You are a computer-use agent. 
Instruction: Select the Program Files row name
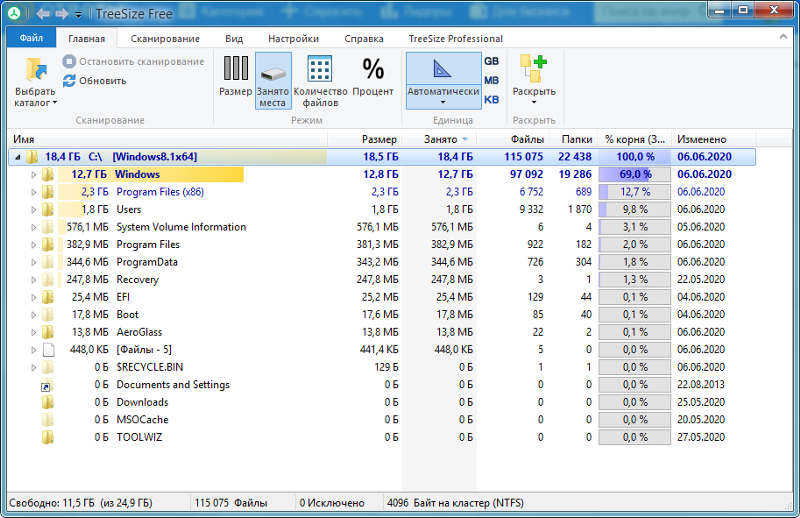(x=148, y=244)
